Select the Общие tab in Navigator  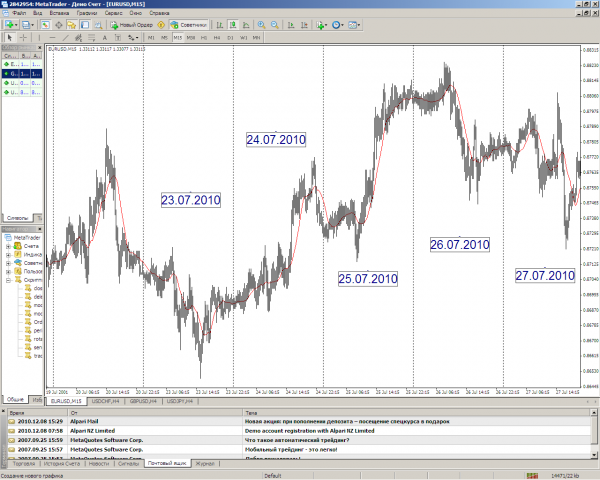[15, 399]
